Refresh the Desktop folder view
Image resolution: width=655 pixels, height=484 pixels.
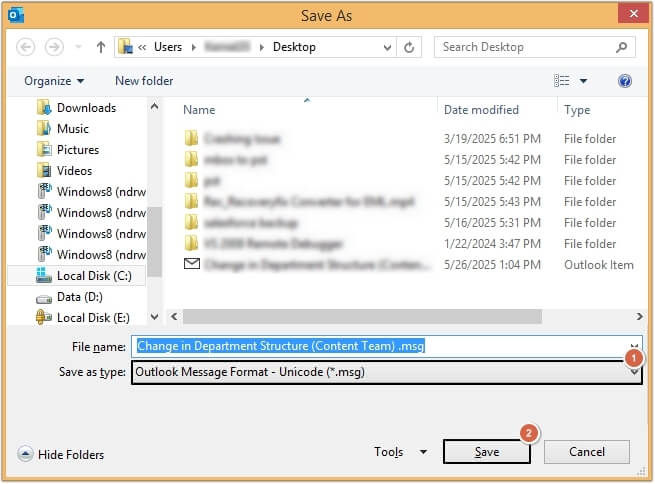[x=409, y=47]
